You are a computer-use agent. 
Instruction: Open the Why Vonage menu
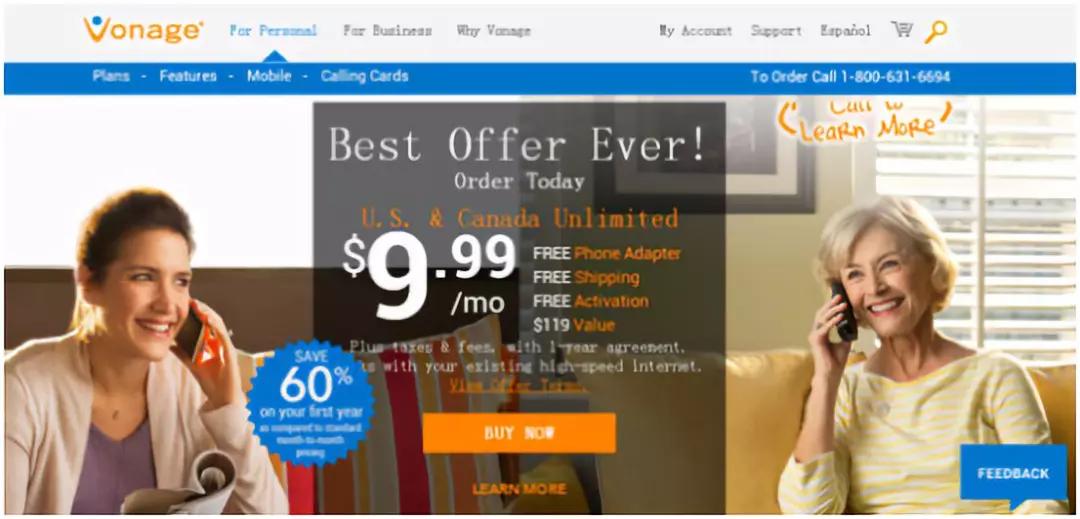(494, 30)
